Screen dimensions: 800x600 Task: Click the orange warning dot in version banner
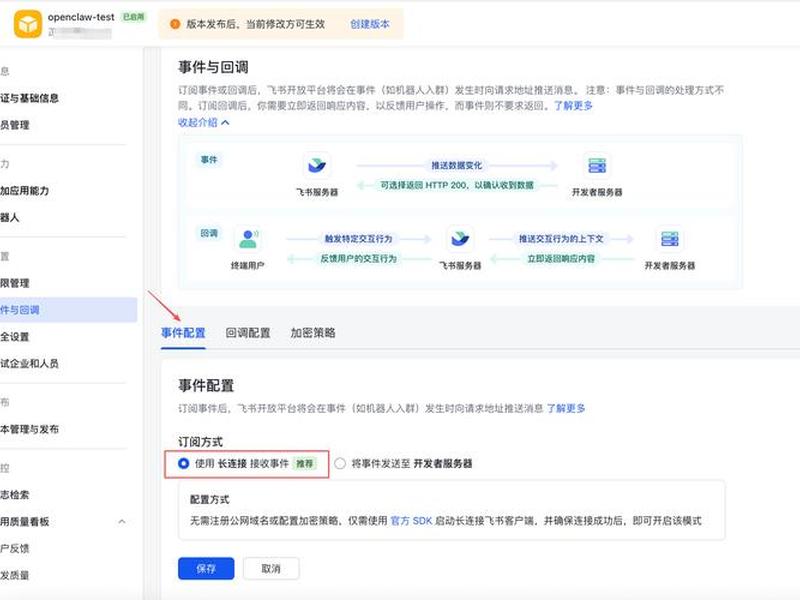click(x=174, y=24)
